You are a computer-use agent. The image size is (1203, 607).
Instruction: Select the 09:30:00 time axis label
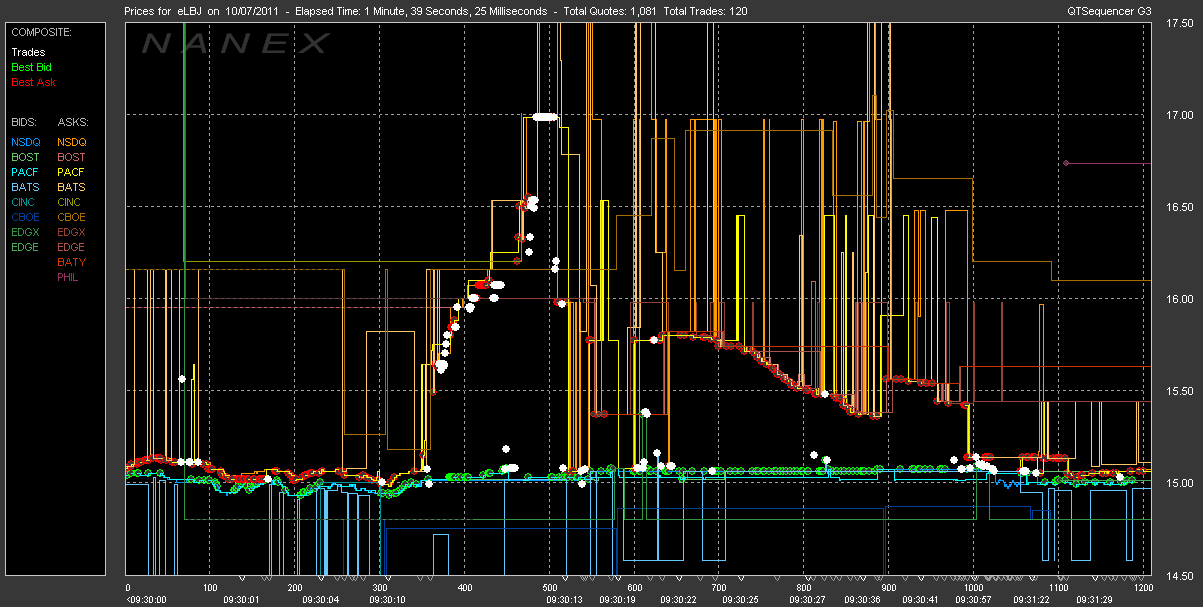pos(145,600)
